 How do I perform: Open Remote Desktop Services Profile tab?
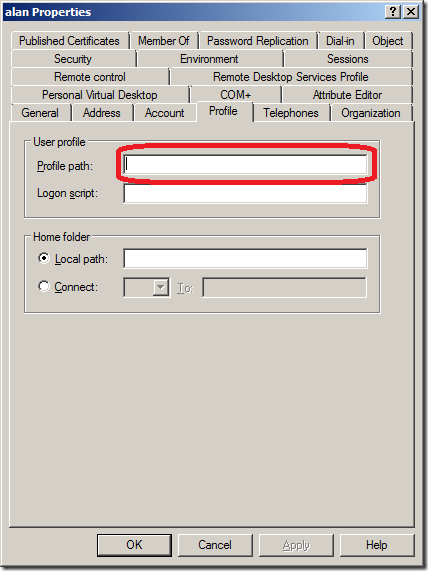coord(291,77)
